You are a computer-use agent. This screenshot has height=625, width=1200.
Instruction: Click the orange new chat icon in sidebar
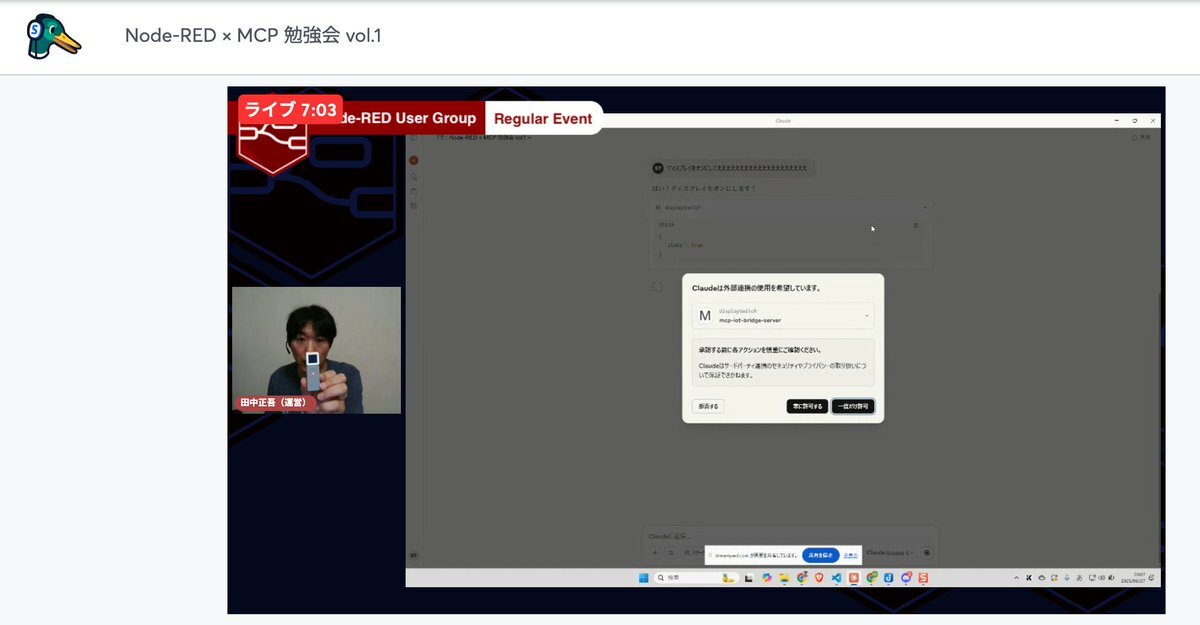tap(413, 160)
